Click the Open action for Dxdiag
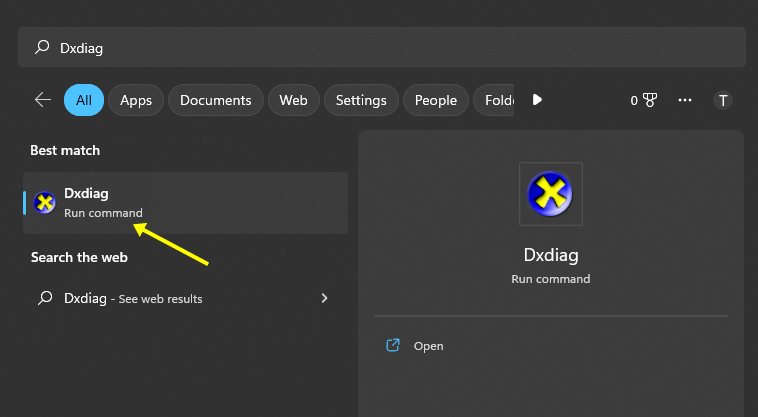Screen dimensions: 758x417 [x=428, y=346]
